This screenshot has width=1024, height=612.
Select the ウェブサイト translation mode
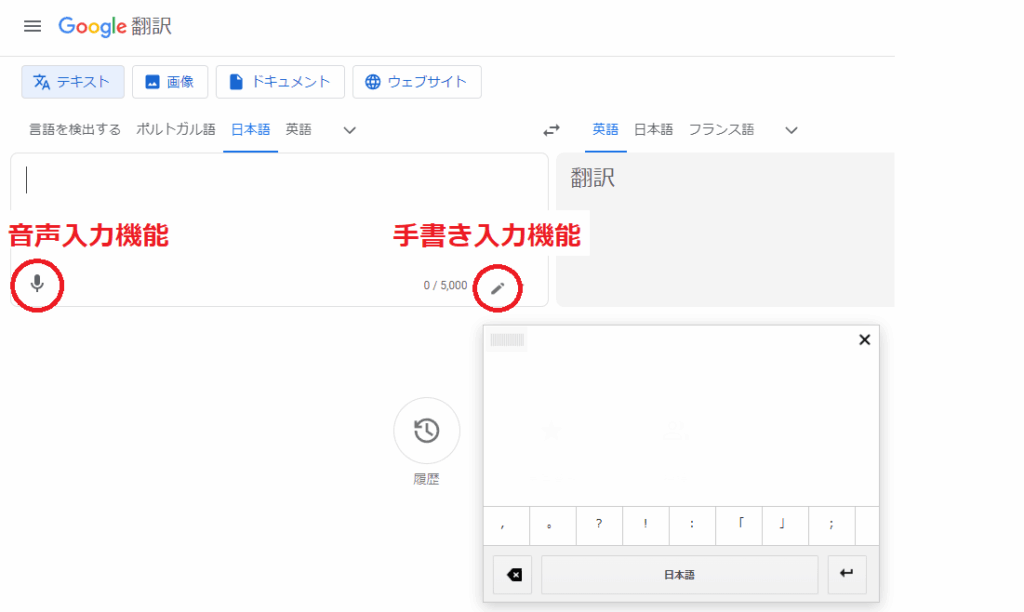417,82
